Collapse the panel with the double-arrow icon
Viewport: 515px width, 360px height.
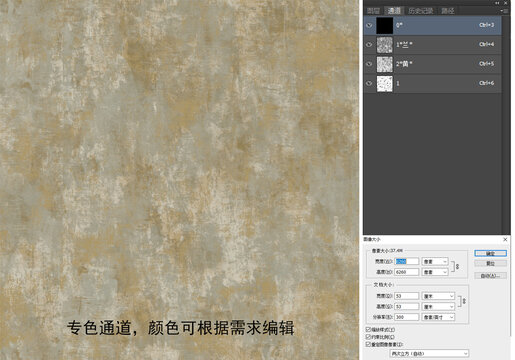click(497, 3)
